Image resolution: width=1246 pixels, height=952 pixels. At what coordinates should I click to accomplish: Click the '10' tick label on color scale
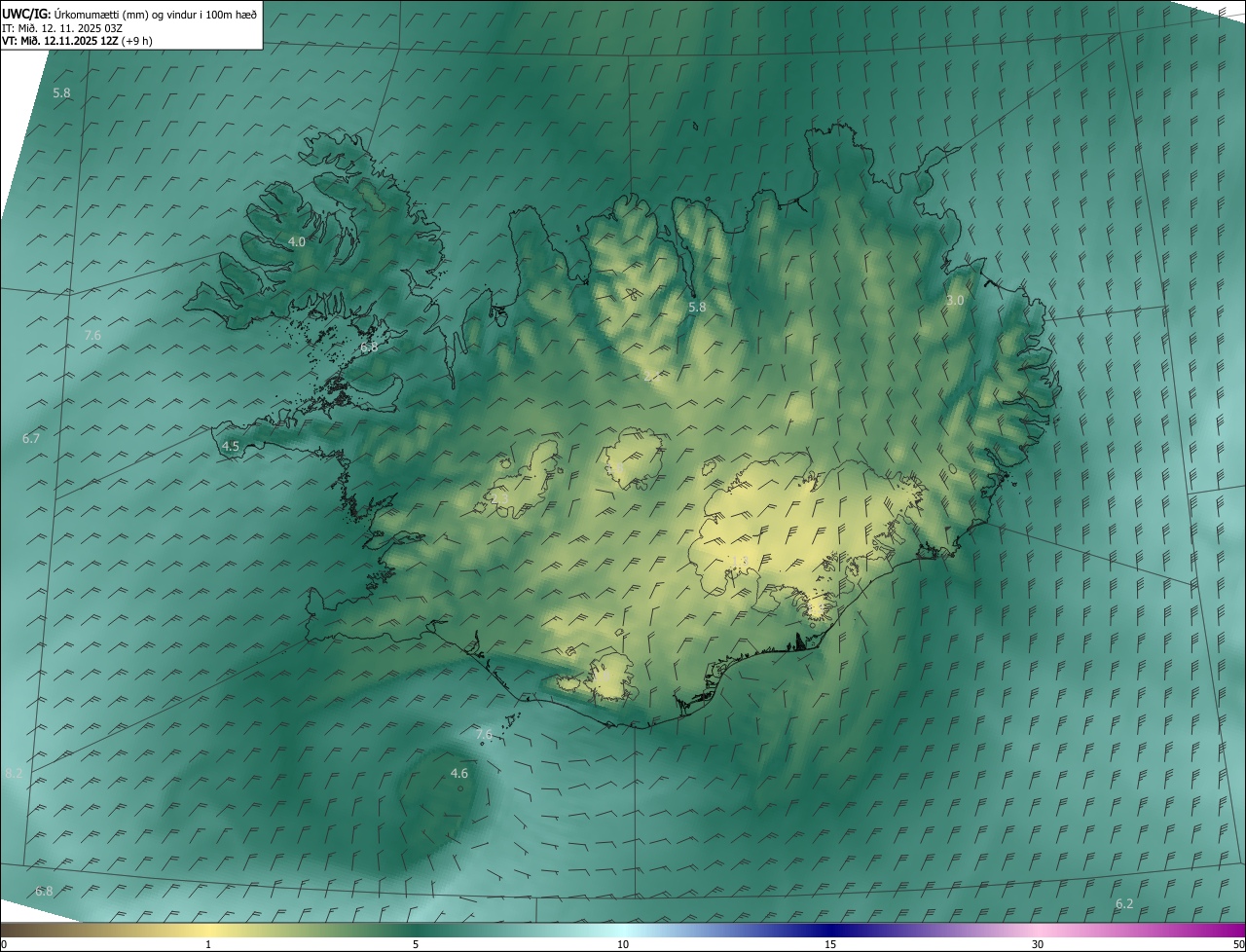click(x=623, y=944)
